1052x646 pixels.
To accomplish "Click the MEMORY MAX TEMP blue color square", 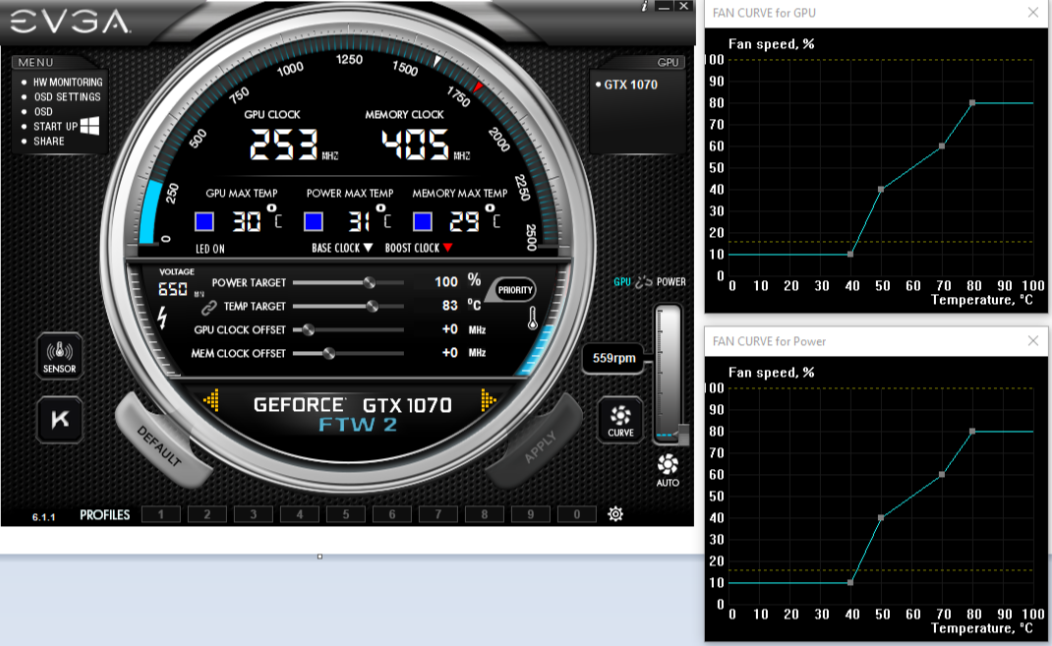I will click(422, 221).
